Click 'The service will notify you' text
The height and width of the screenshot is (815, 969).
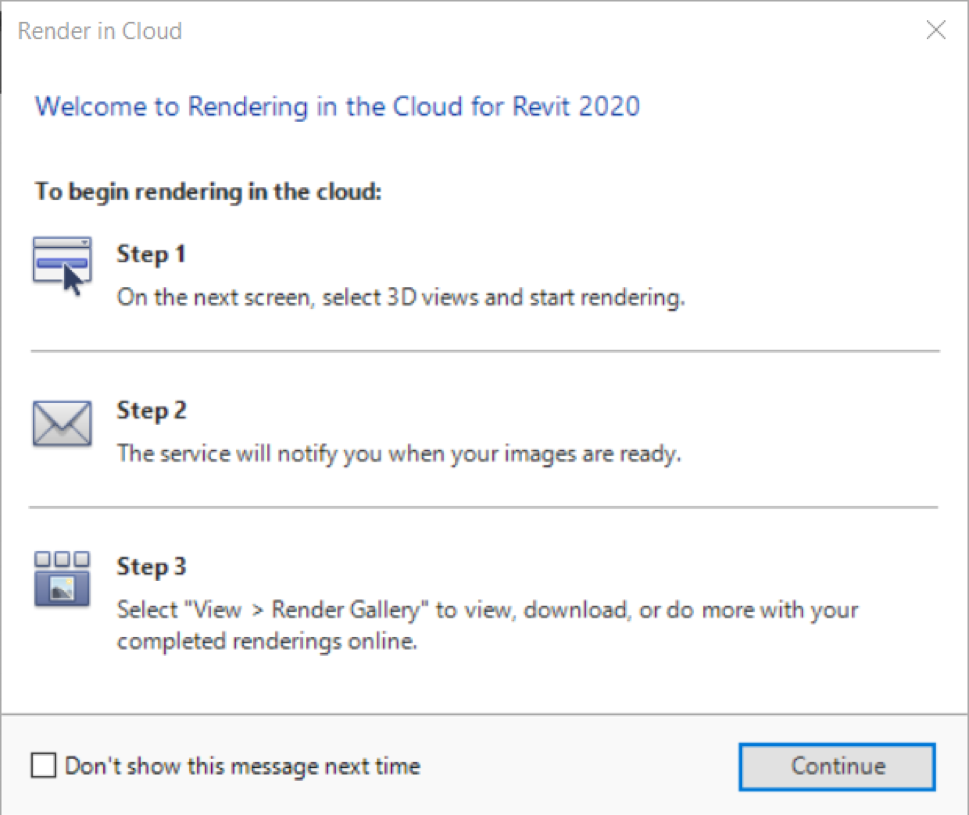point(250,454)
